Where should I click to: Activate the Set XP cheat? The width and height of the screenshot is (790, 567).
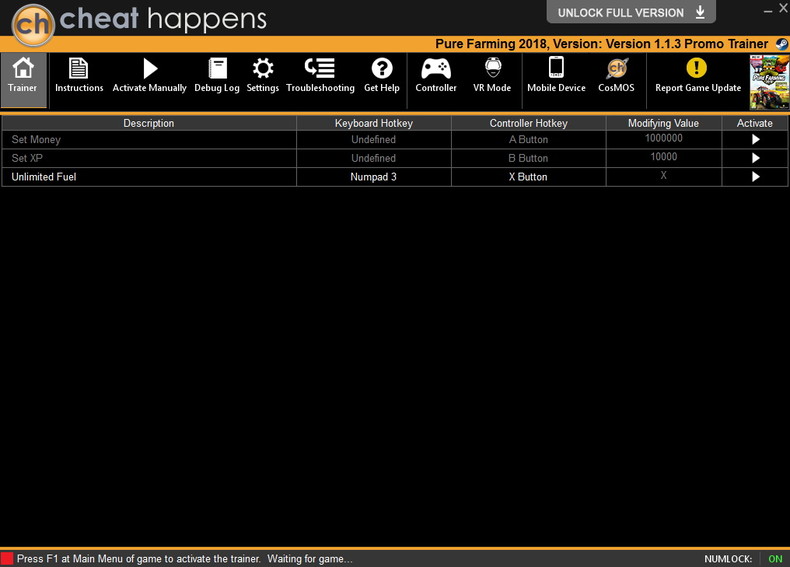coord(755,158)
